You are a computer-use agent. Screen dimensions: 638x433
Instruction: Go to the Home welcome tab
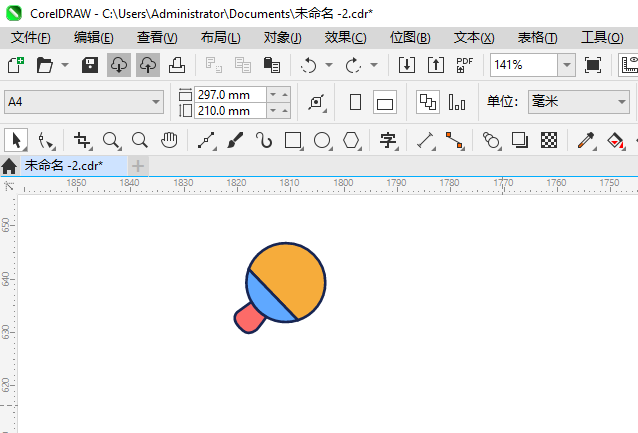coord(9,166)
